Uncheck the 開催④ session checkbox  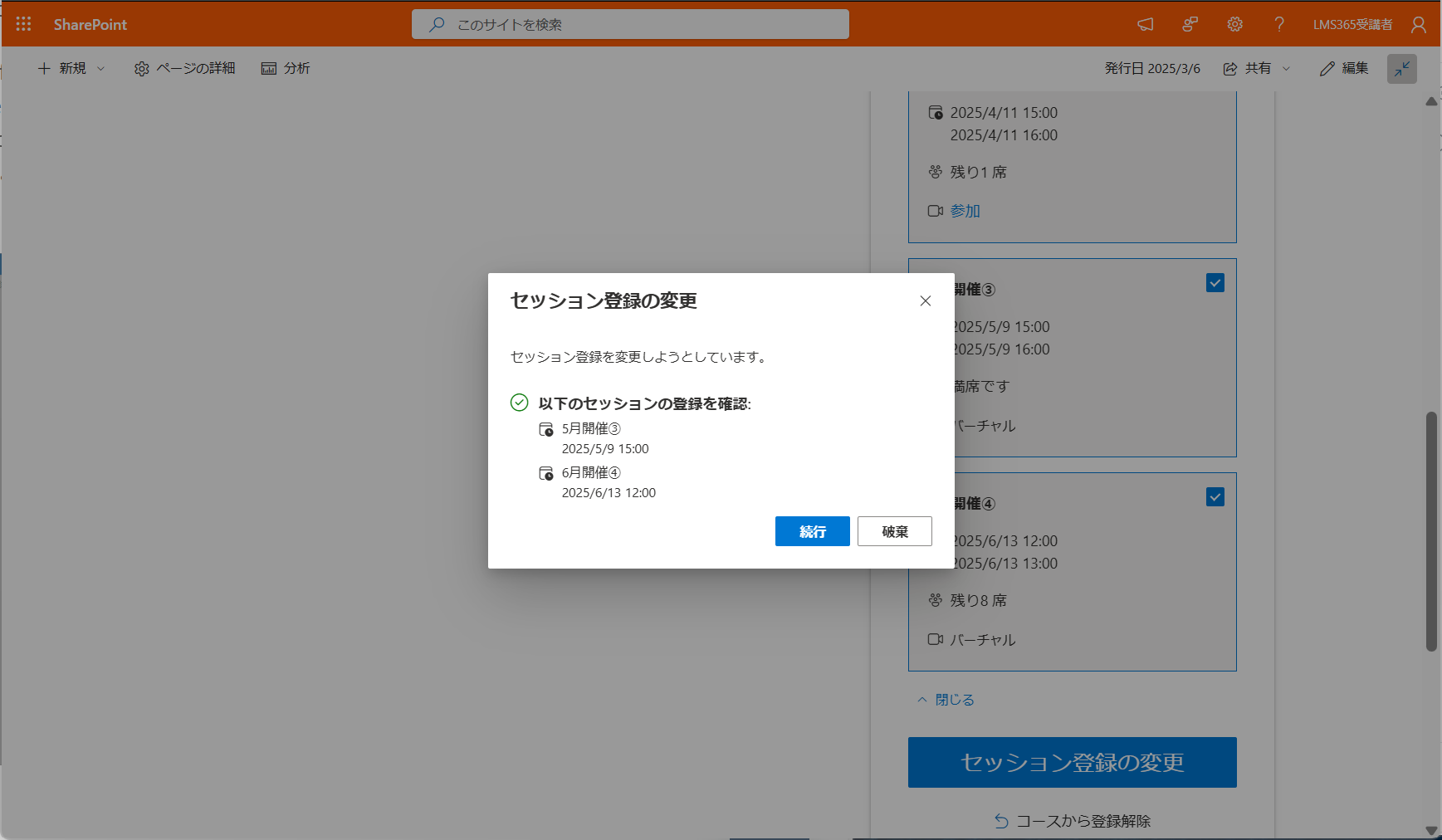coord(1215,497)
